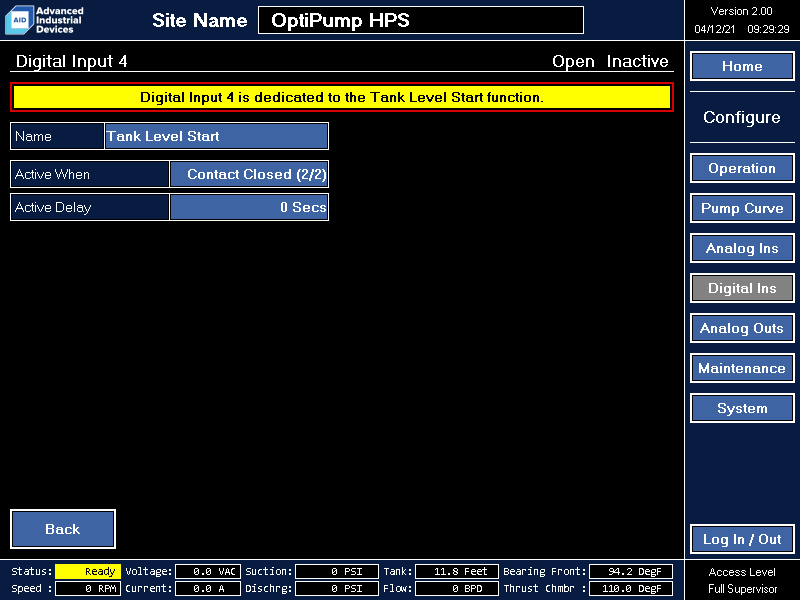Switch to Analog Ins configuration

[742, 248]
